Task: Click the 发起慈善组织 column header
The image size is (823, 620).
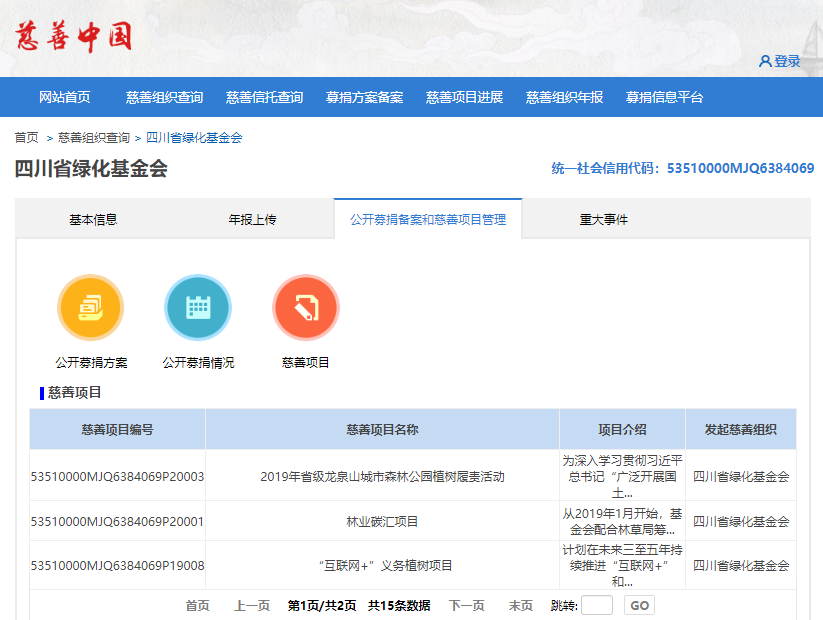Action: (741, 429)
